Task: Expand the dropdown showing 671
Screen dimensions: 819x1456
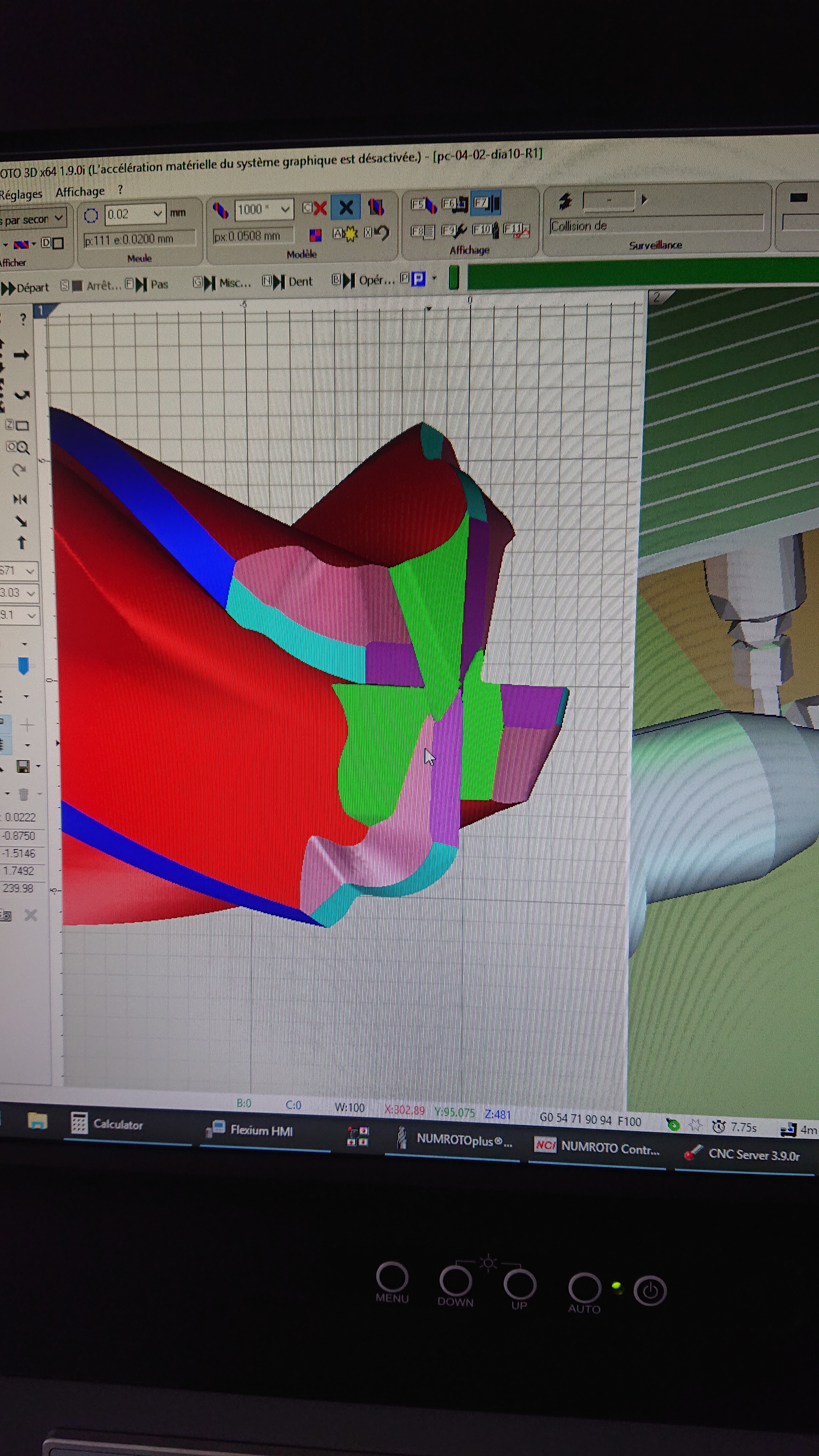Action: 30,571
